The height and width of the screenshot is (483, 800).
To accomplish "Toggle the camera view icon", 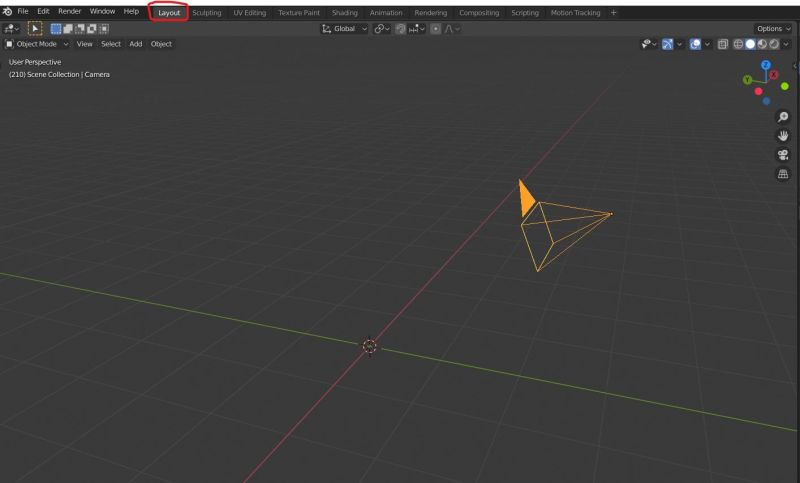I will (783, 155).
